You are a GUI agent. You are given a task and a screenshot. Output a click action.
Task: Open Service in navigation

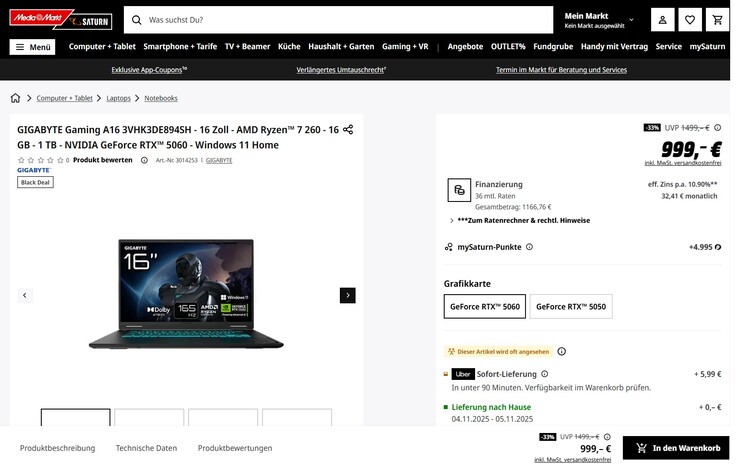point(668,47)
